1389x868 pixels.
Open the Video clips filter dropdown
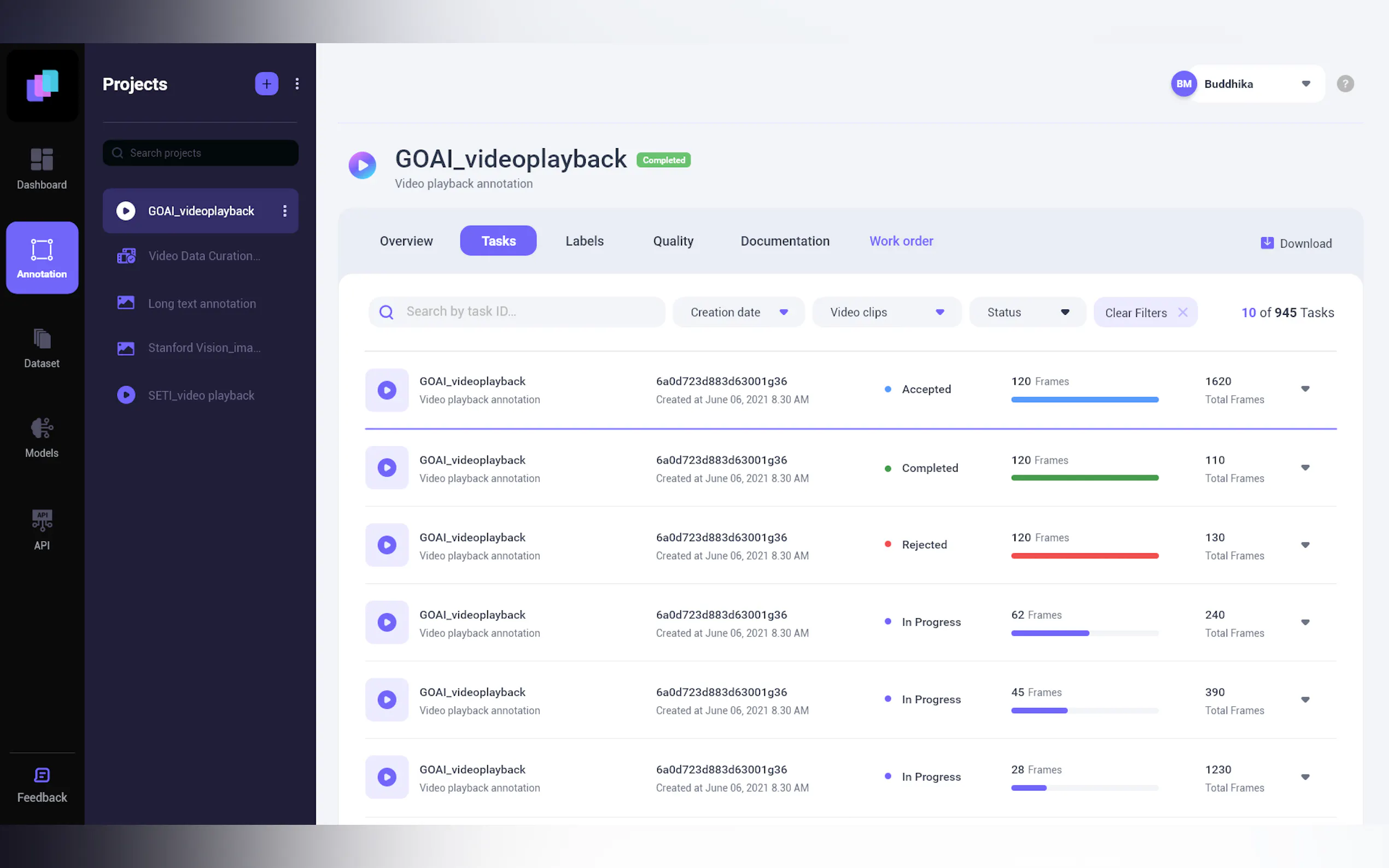pos(886,312)
